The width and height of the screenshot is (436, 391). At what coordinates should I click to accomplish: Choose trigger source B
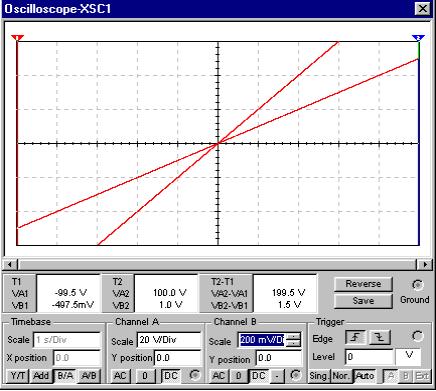coord(406,376)
